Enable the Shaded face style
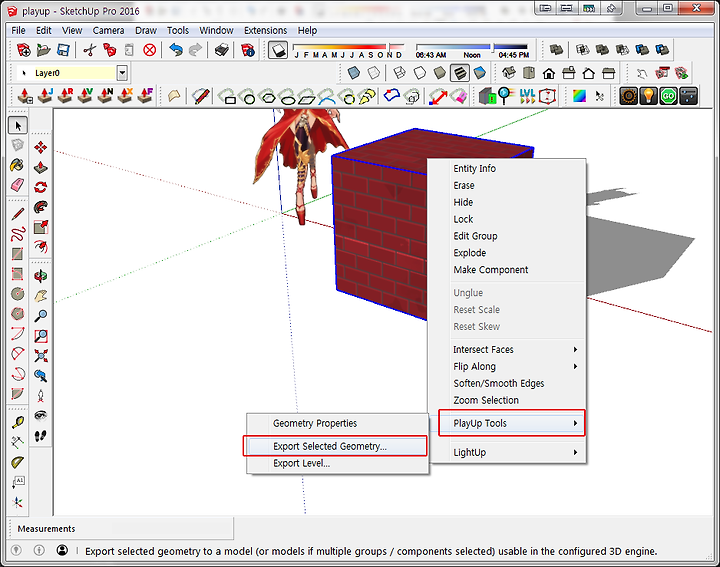720x567 pixels. [440, 73]
